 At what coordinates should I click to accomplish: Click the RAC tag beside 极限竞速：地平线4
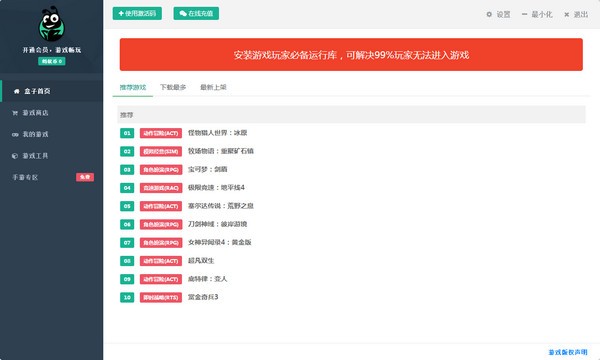tap(161, 188)
